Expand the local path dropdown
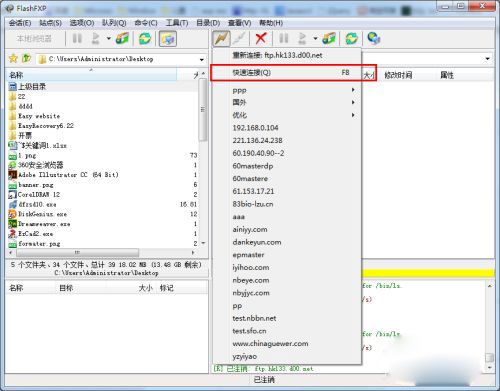 (202, 59)
